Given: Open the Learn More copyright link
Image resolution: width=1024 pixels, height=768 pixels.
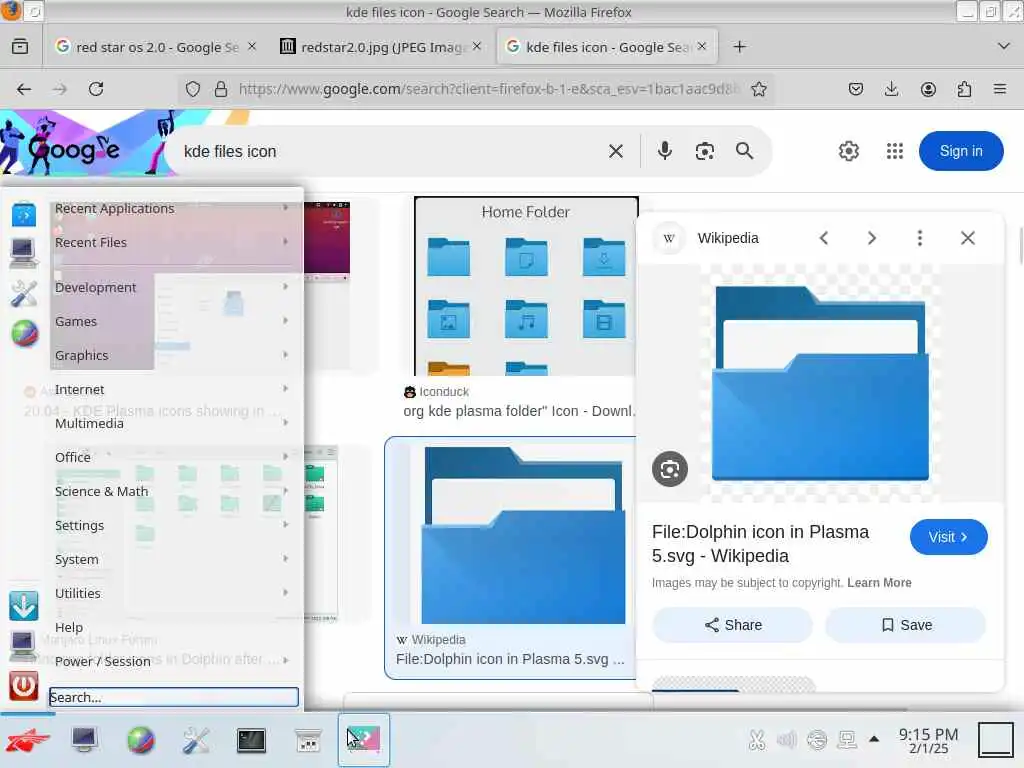Looking at the screenshot, I should coord(879,583).
